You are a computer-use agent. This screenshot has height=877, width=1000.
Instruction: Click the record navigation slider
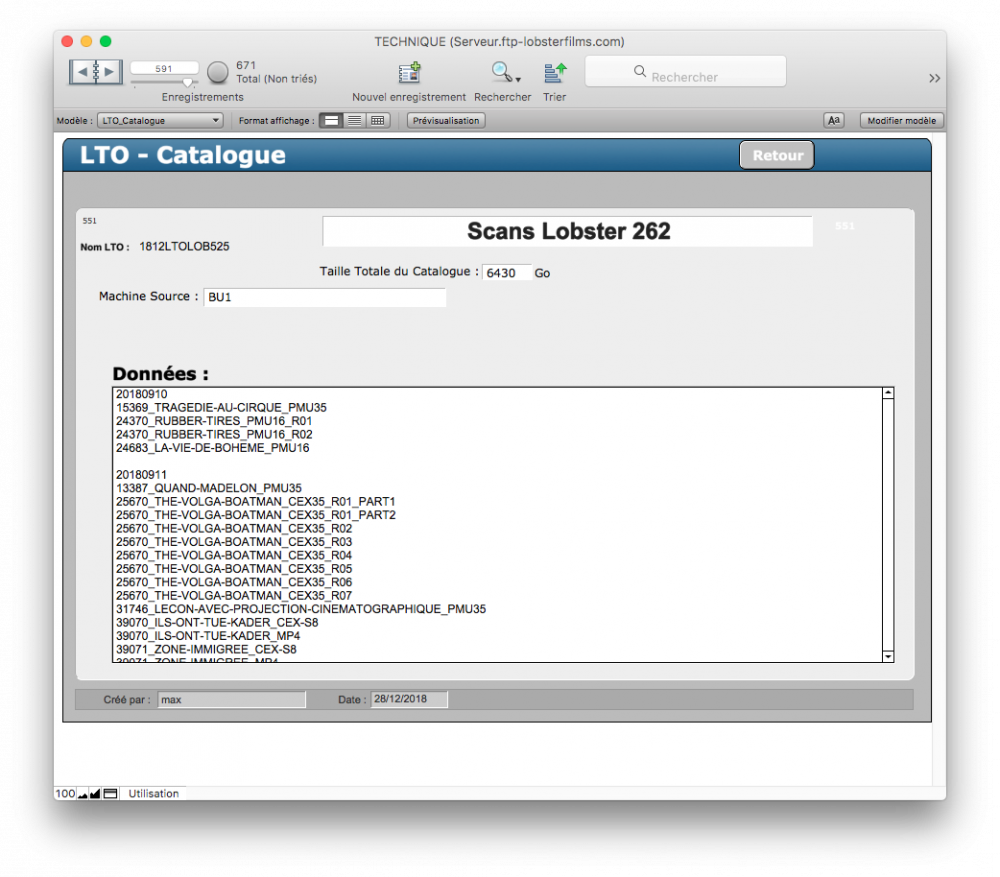point(165,84)
